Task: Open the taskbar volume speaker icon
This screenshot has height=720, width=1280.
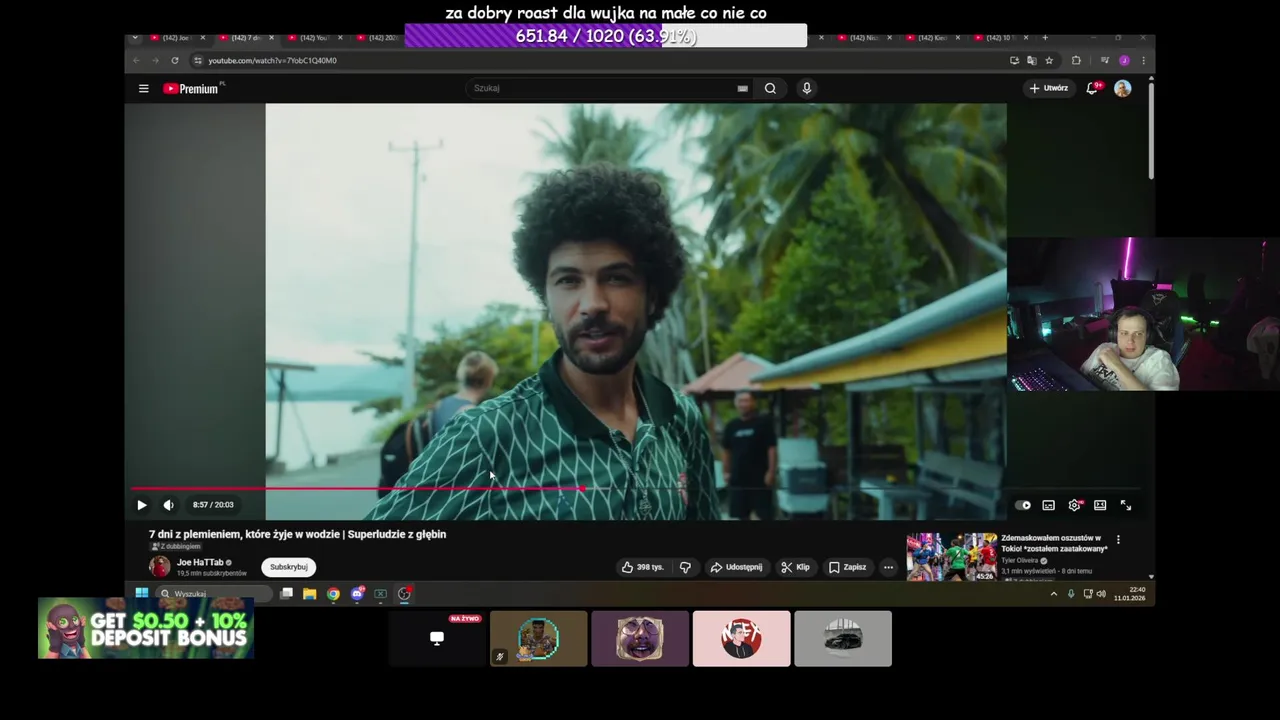Action: pyautogui.click(x=1101, y=593)
